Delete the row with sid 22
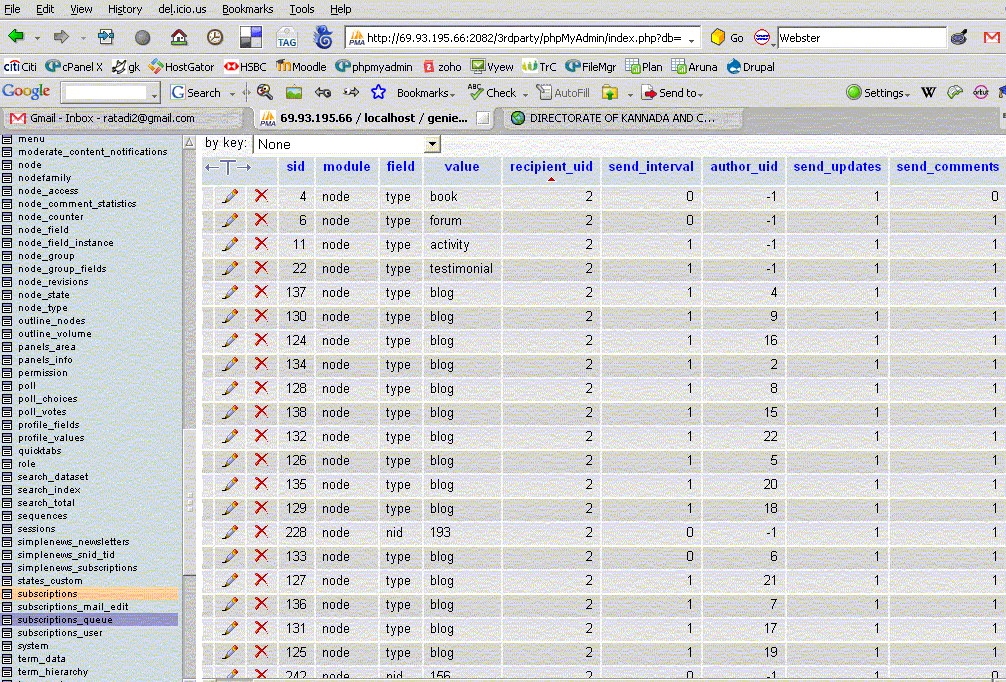1006x682 pixels. (262, 268)
